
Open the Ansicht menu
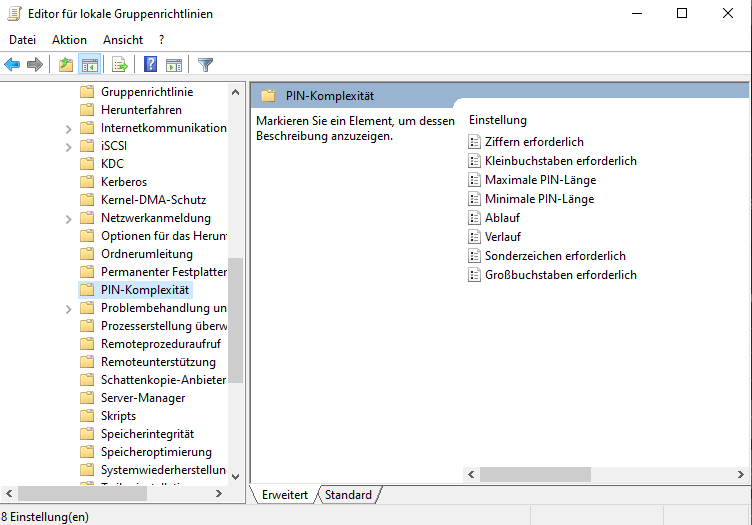[x=123, y=40]
